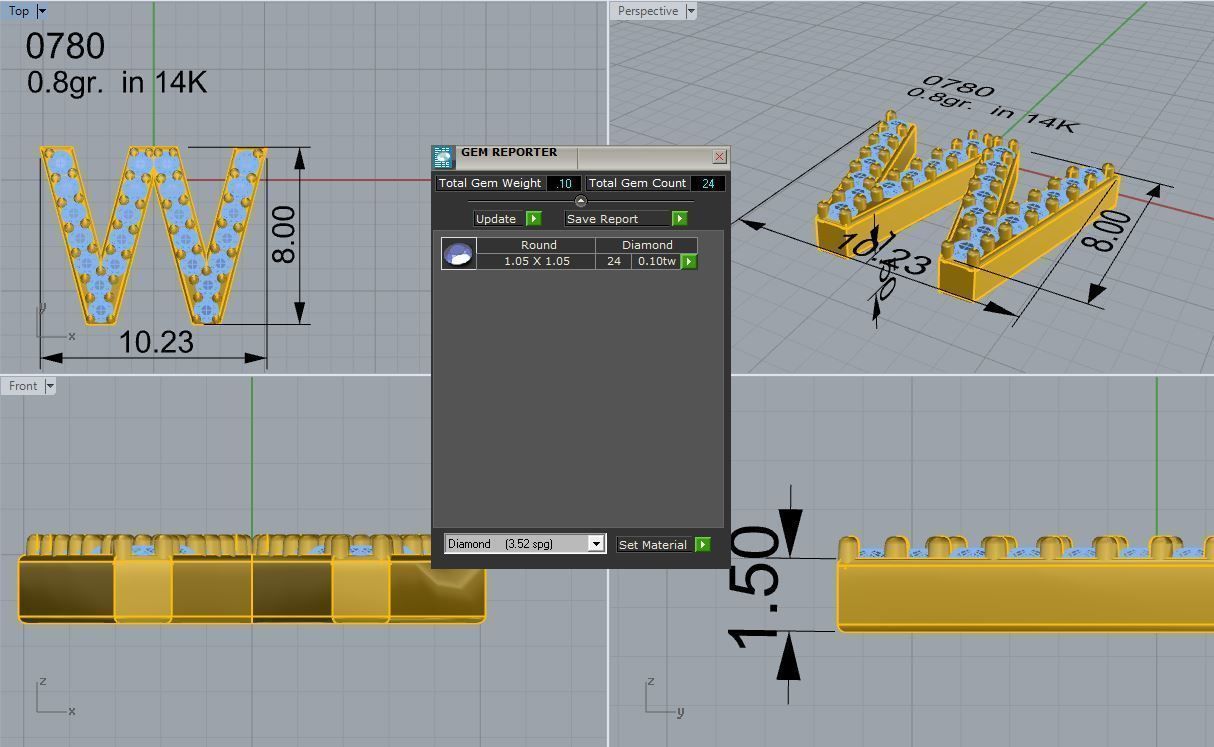The width and height of the screenshot is (1214, 747).
Task: Click green arrow next to 0.10tw
Action: coord(689,261)
